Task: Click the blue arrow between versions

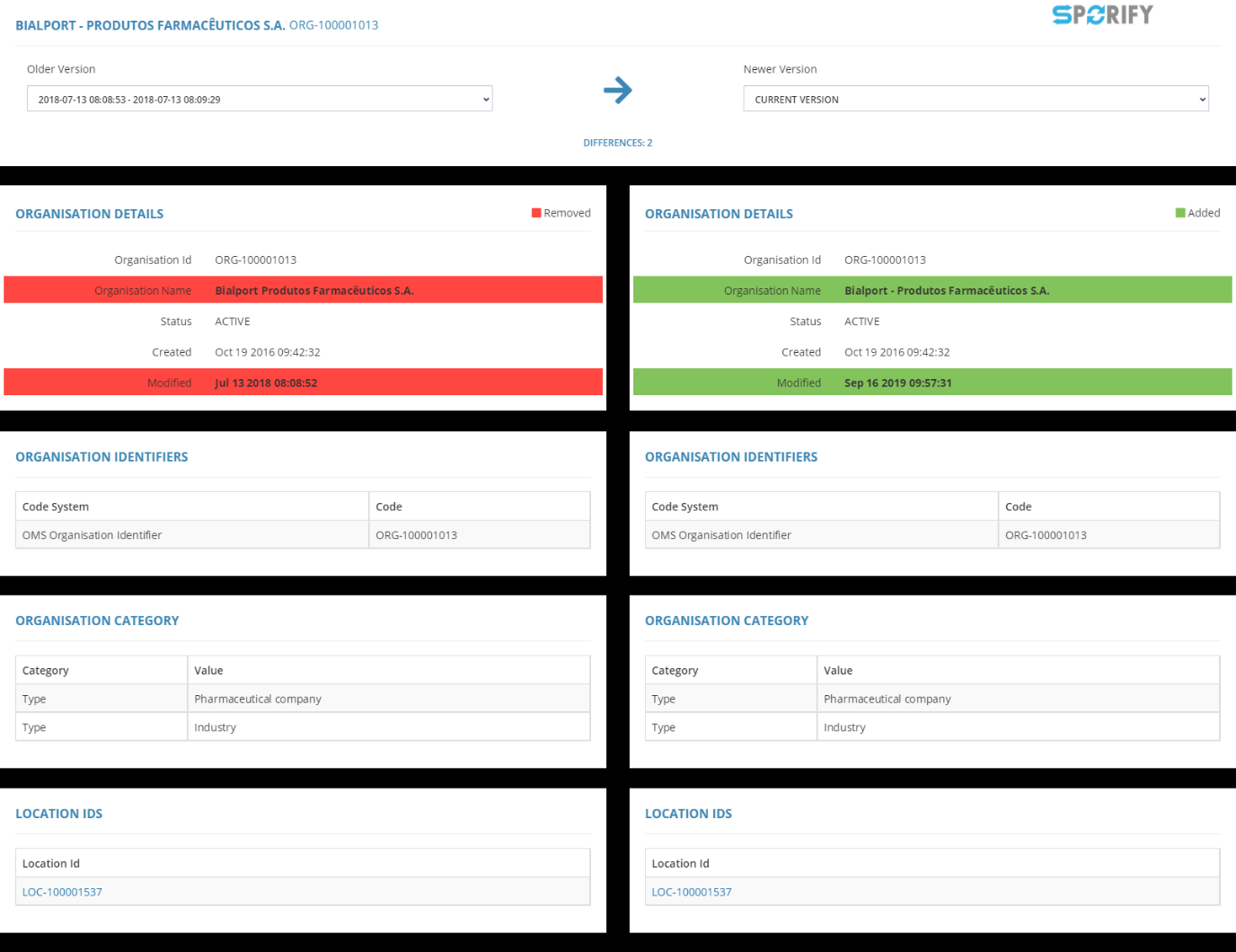Action: pyautogui.click(x=617, y=90)
